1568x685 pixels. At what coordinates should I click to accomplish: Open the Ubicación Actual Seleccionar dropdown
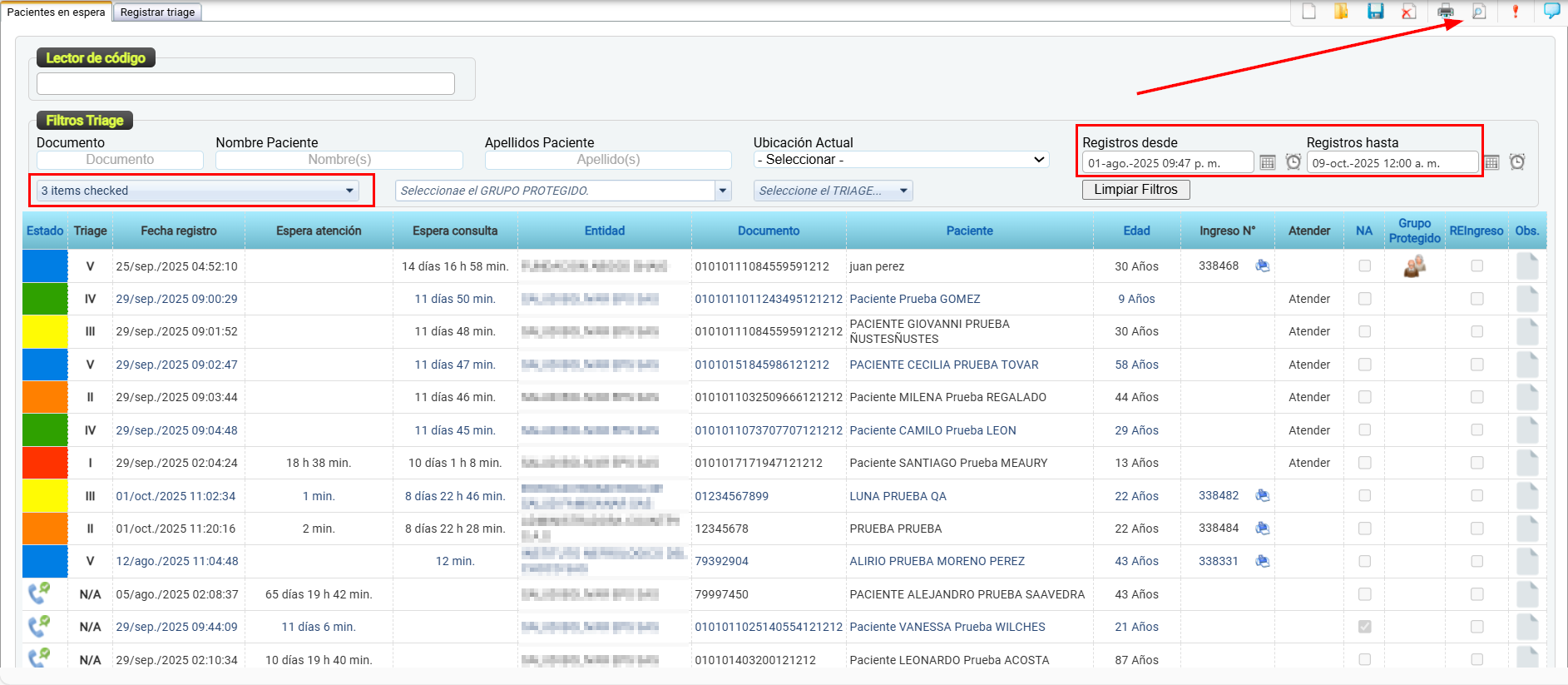pyautogui.click(x=901, y=160)
